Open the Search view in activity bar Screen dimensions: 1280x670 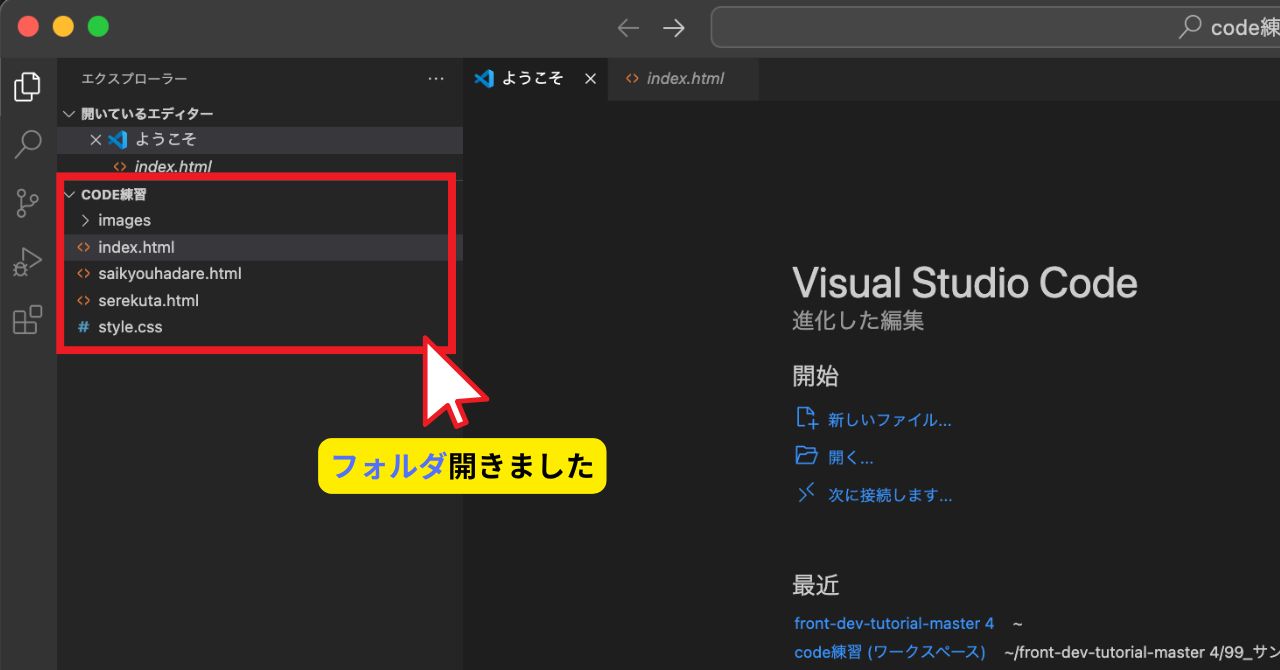28,145
